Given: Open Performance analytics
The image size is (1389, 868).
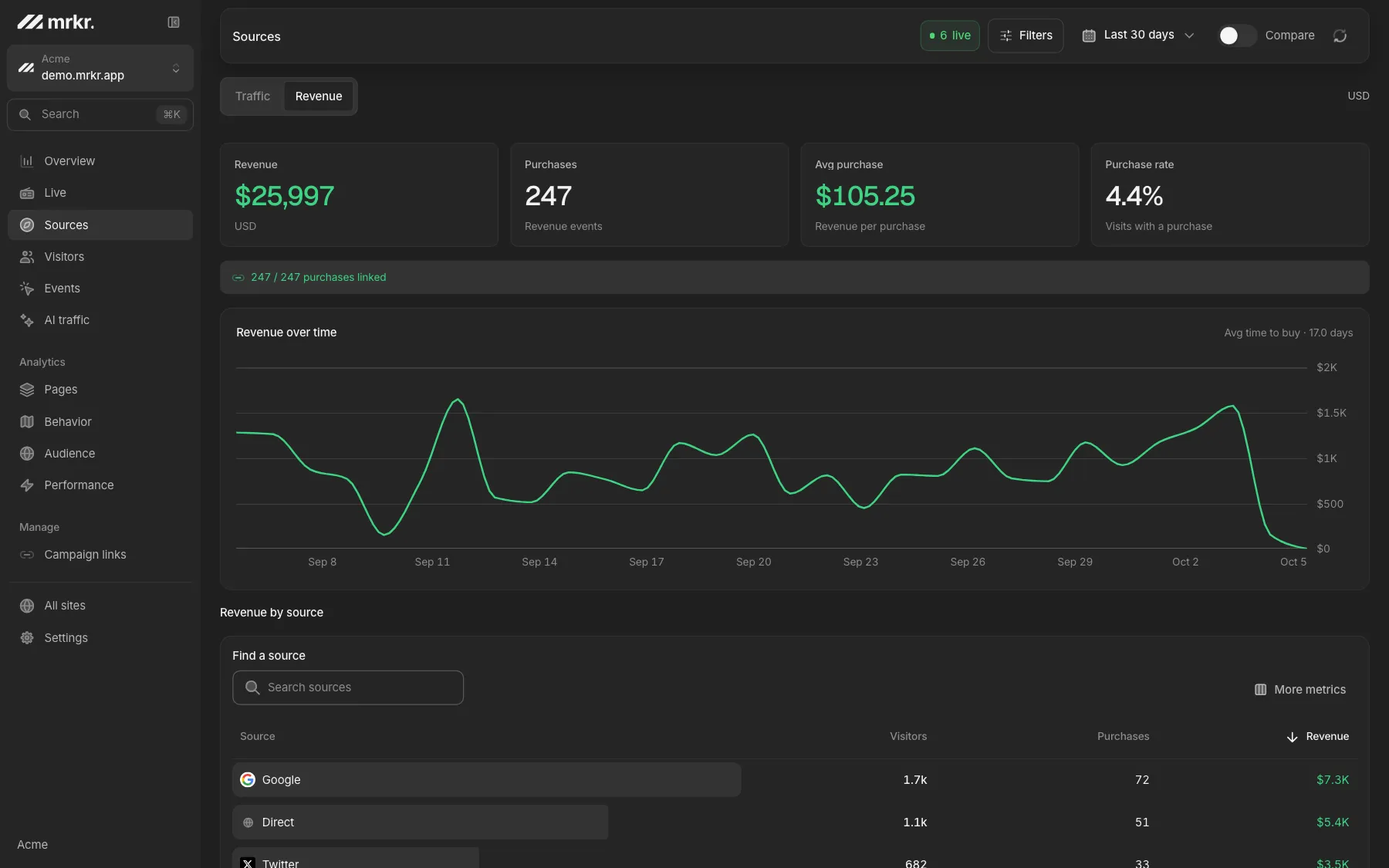Looking at the screenshot, I should click(x=100, y=485).
